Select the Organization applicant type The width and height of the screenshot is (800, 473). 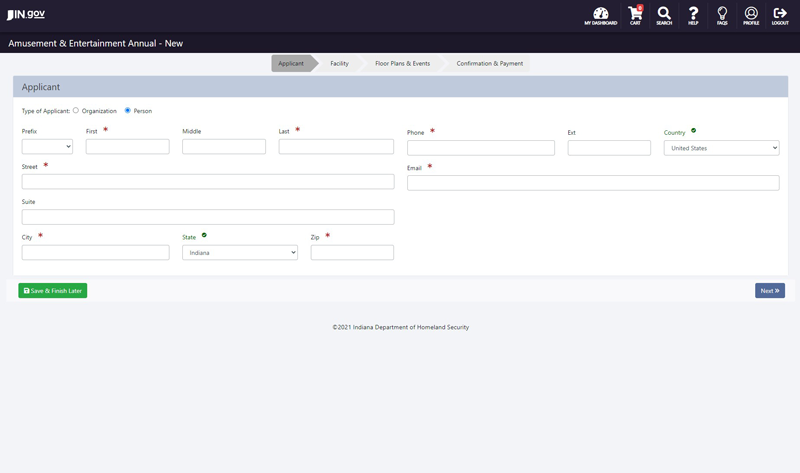point(76,111)
